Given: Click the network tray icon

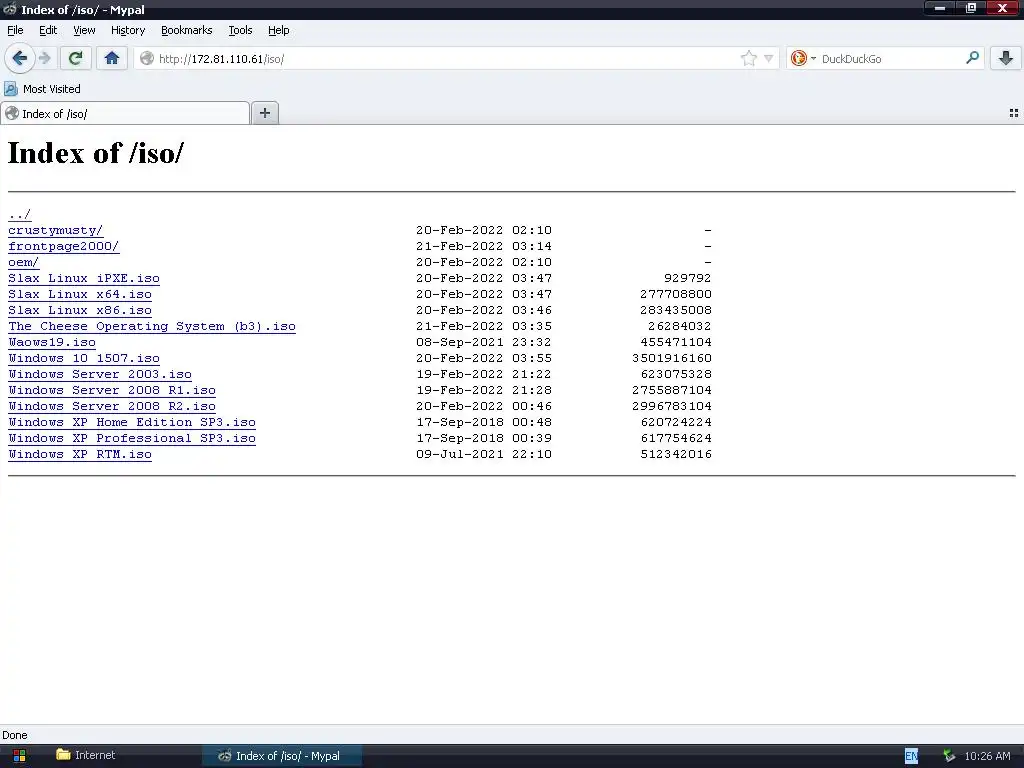Looking at the screenshot, I should click(x=949, y=756).
